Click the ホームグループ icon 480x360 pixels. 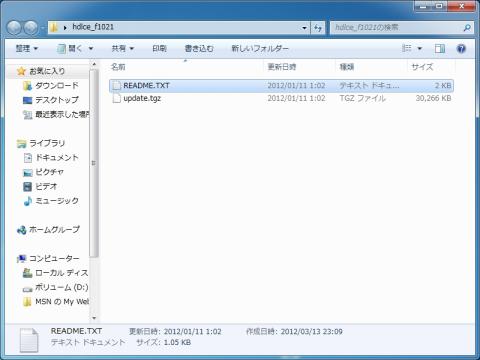coord(22,230)
